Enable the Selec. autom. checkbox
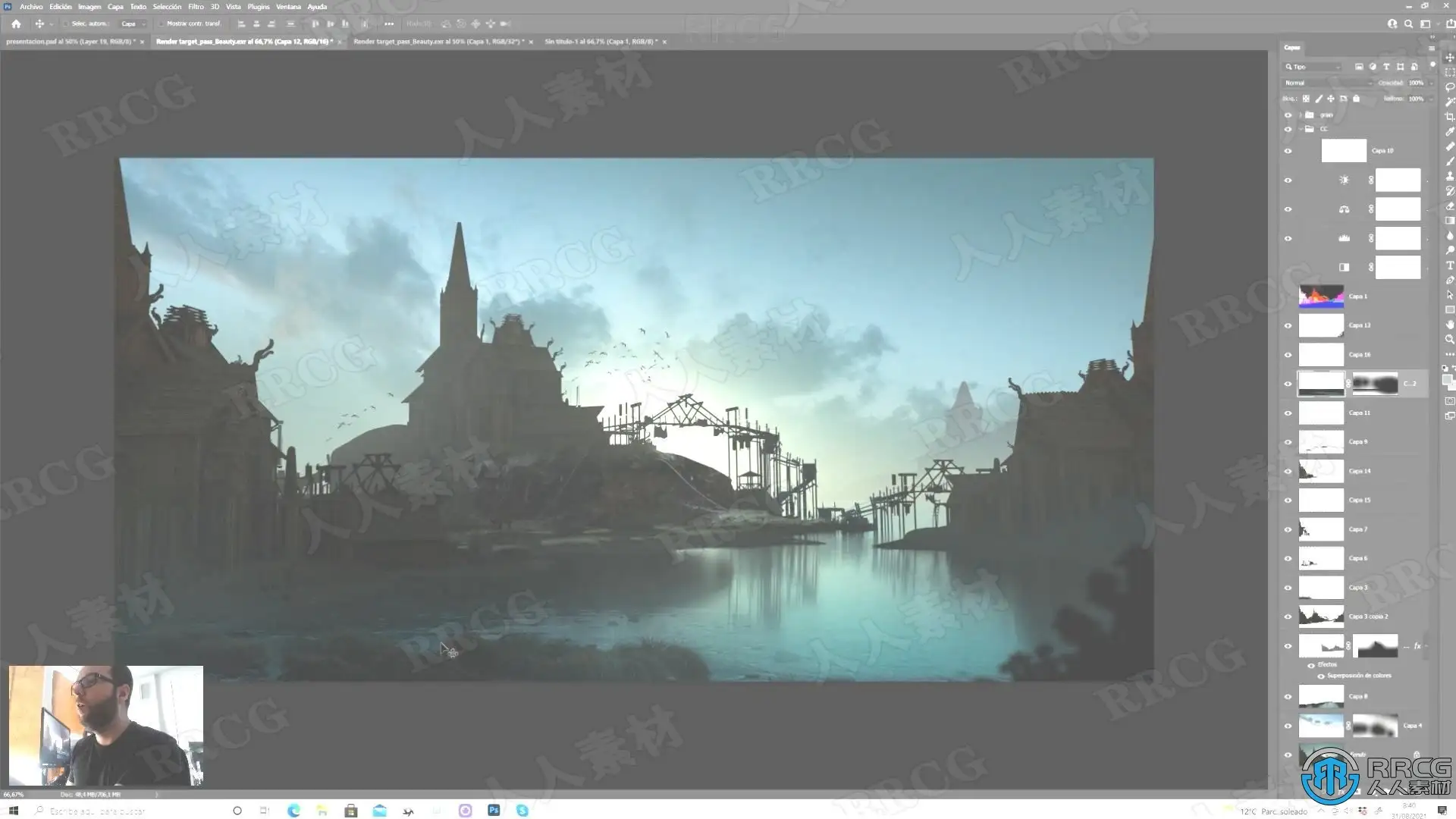The height and width of the screenshot is (819, 1456). point(65,24)
